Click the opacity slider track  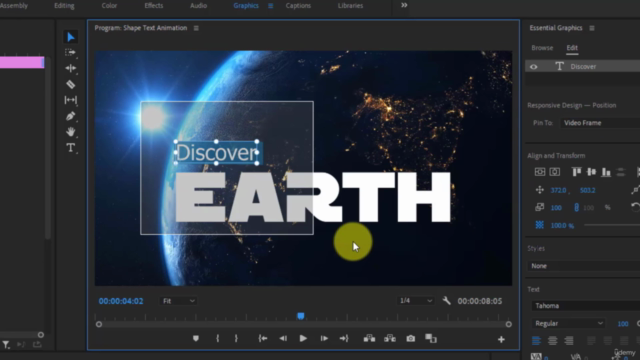pyautogui.click(x=612, y=225)
